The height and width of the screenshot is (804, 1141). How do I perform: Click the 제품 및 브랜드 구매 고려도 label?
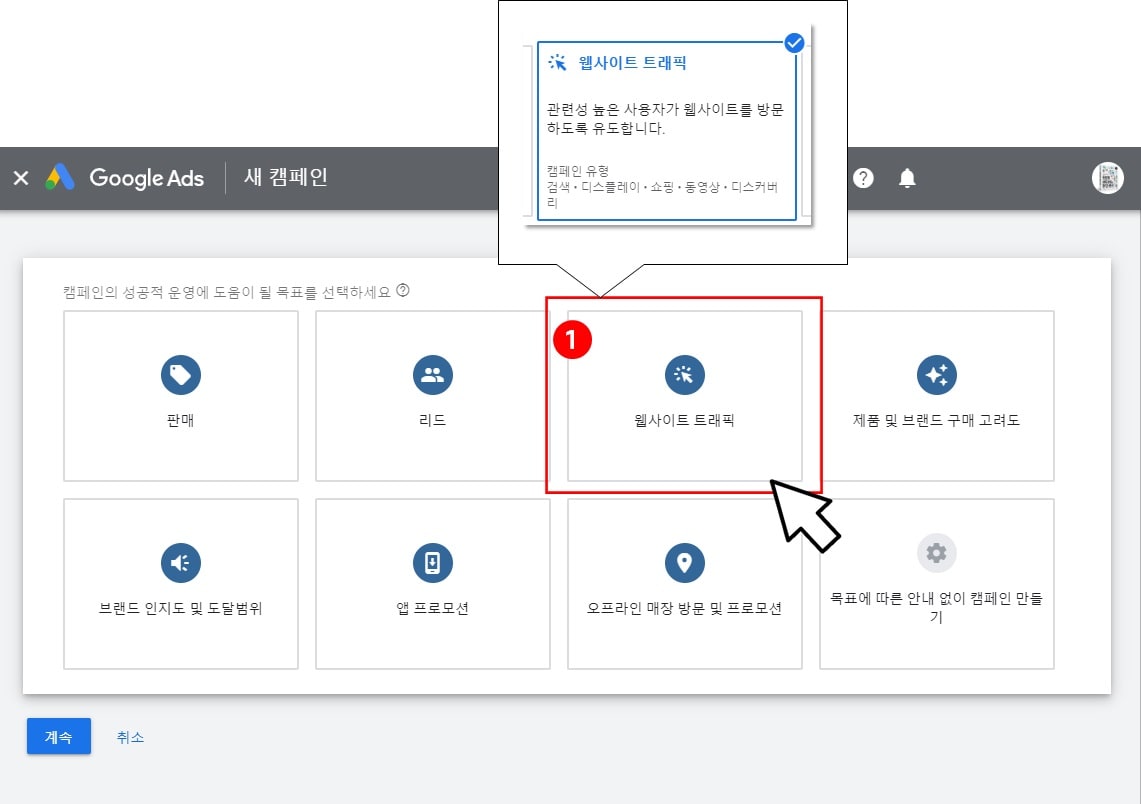pyautogui.click(x=937, y=420)
